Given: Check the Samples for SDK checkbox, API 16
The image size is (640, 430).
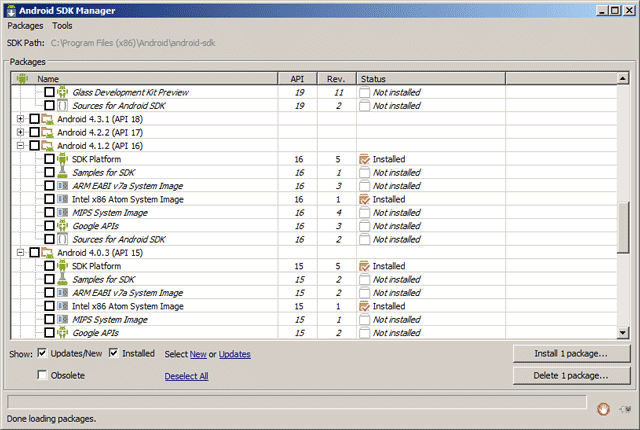Looking at the screenshot, I should coord(49,173).
